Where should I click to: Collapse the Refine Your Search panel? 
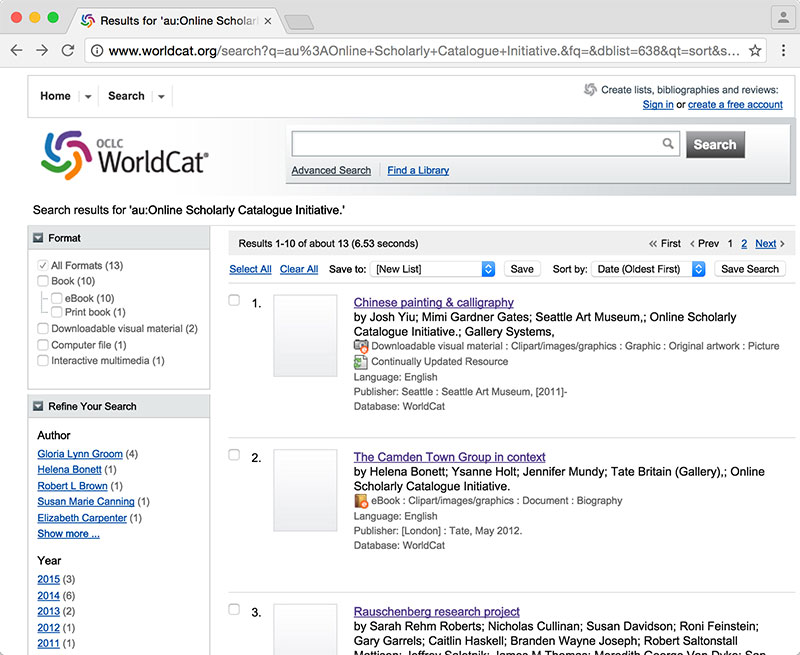click(x=38, y=406)
